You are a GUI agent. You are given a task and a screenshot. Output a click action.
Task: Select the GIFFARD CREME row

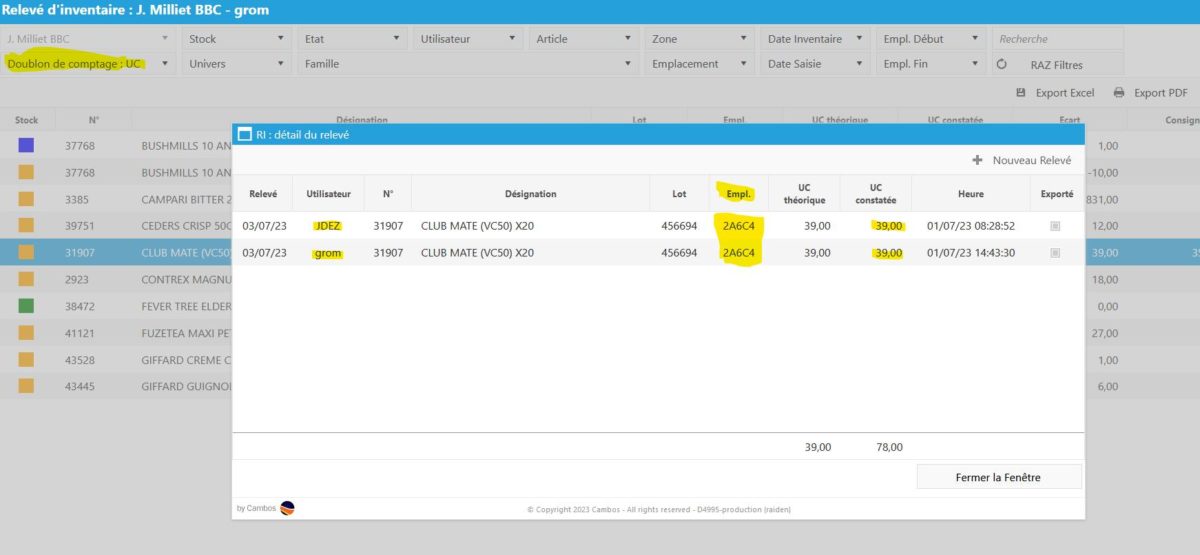(116, 359)
